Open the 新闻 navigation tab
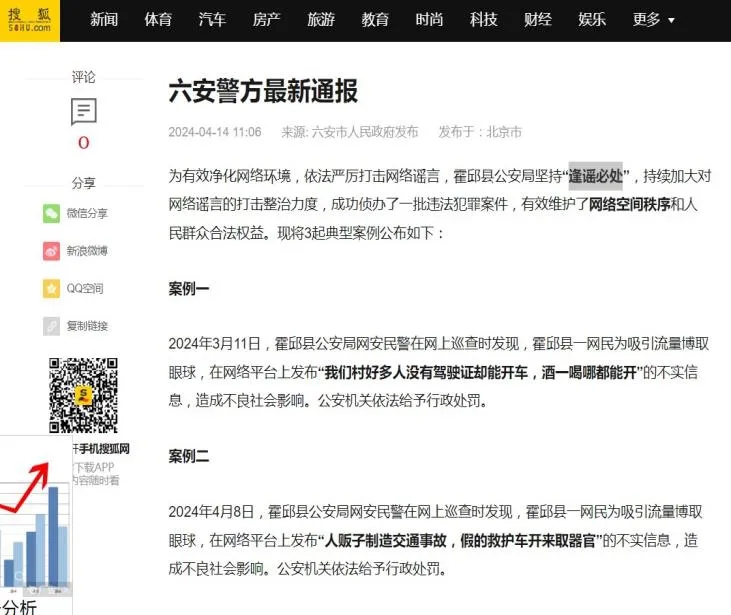Image resolution: width=731 pixels, height=615 pixels. 104,20
